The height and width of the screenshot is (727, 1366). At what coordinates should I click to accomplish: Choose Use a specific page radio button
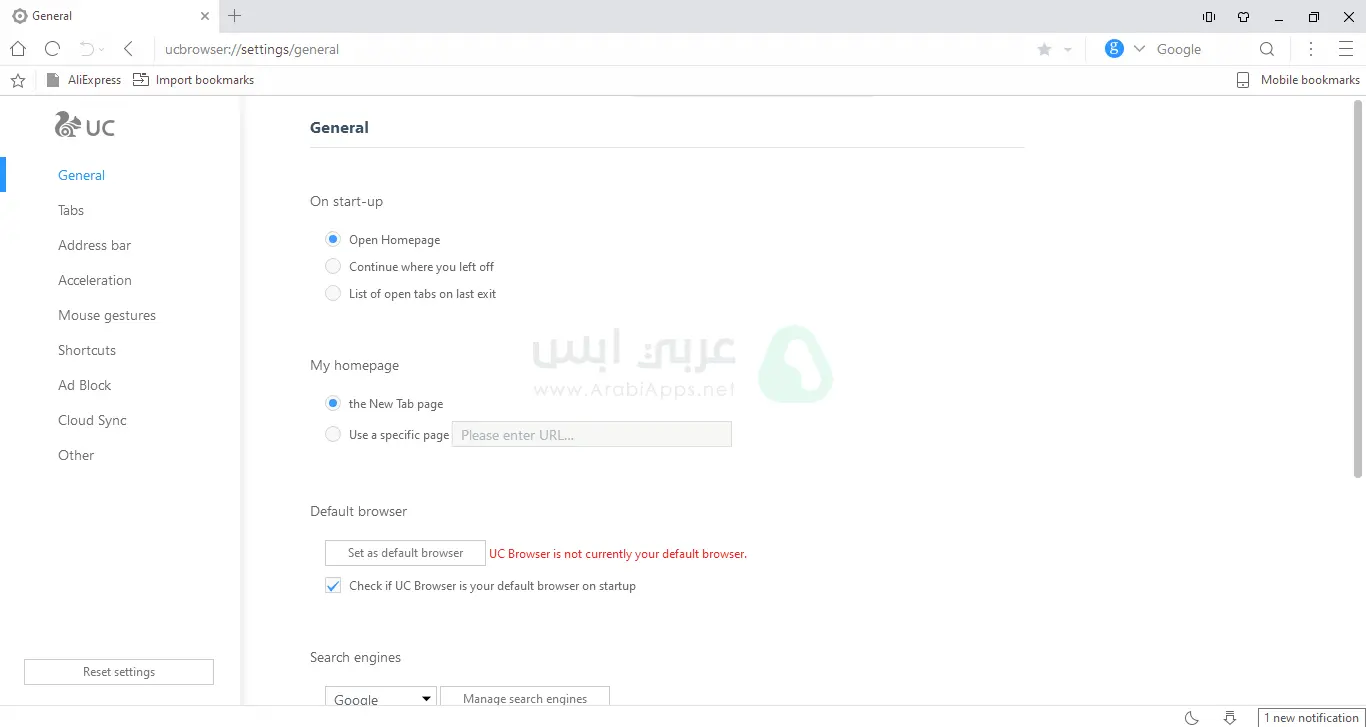click(333, 435)
